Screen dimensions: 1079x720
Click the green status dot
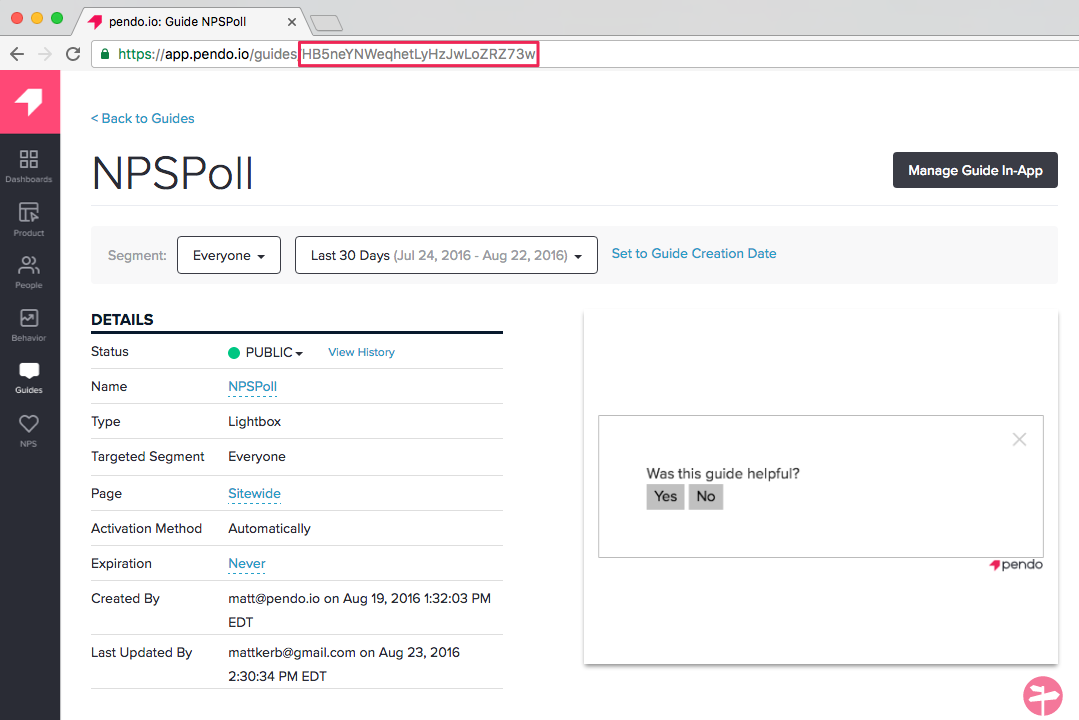pos(234,352)
